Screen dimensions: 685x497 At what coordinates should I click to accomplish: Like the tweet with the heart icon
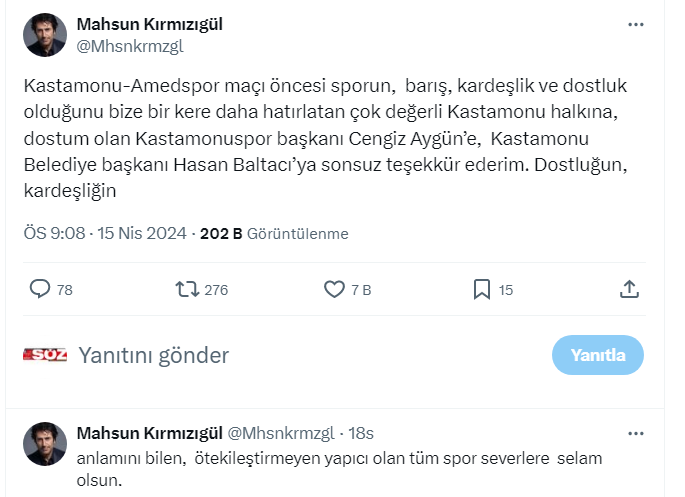coord(334,290)
